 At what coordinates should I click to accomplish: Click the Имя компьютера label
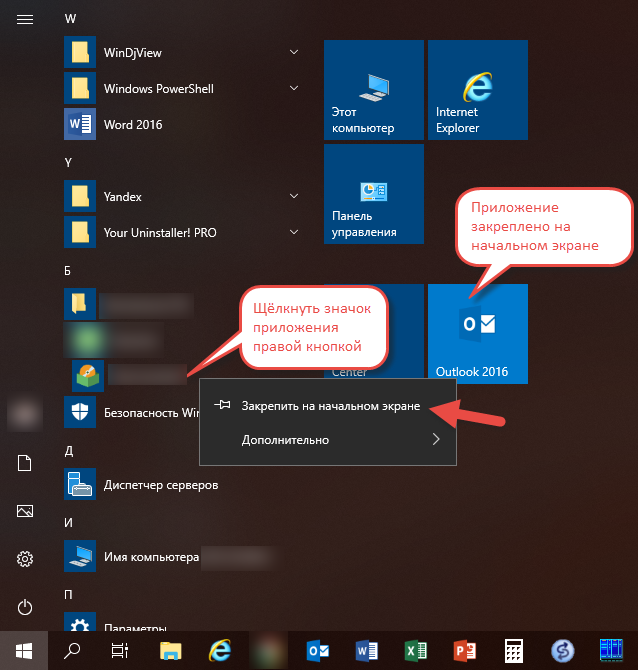[151, 557]
